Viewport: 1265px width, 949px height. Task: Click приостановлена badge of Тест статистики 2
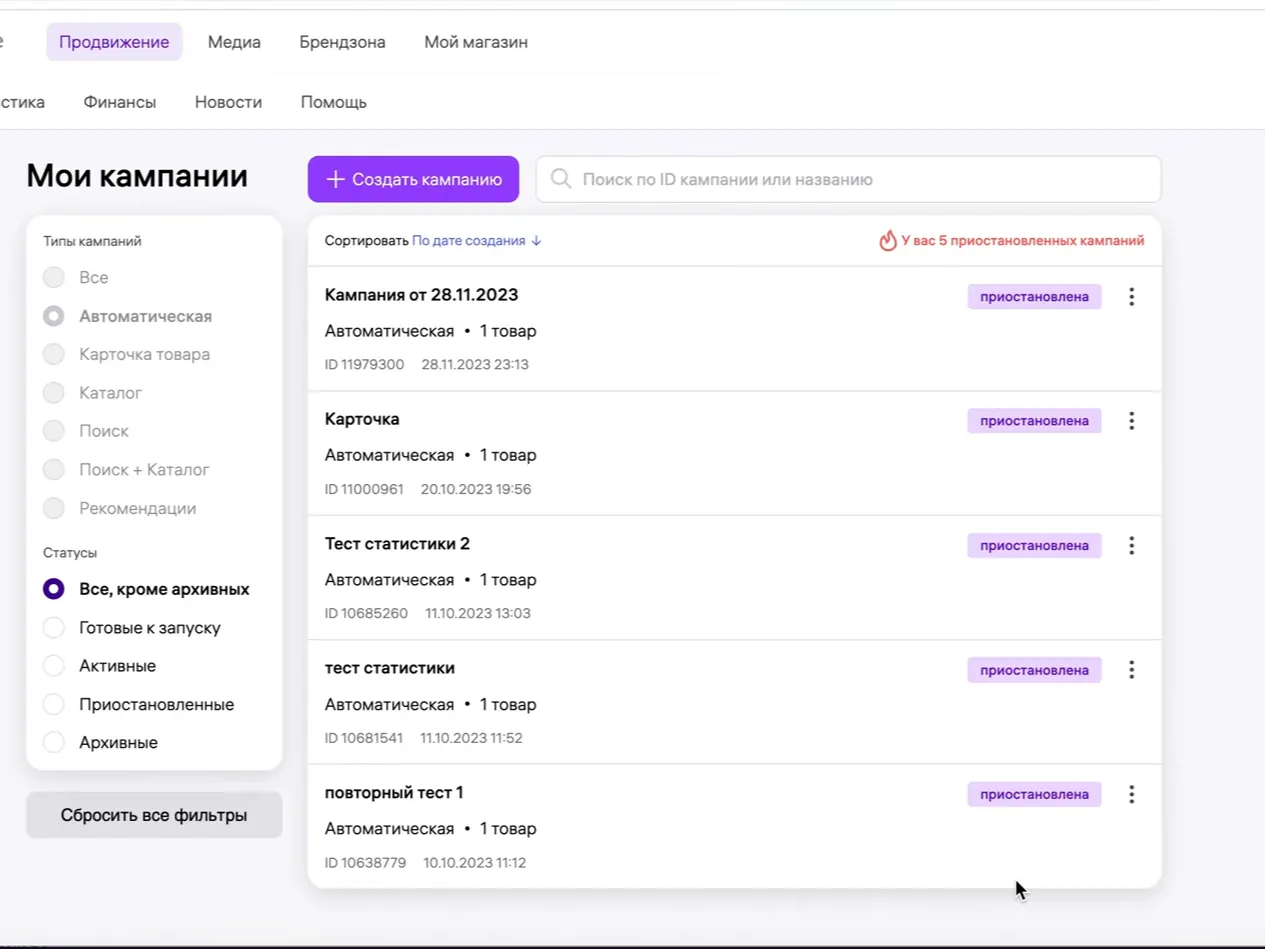point(1034,546)
